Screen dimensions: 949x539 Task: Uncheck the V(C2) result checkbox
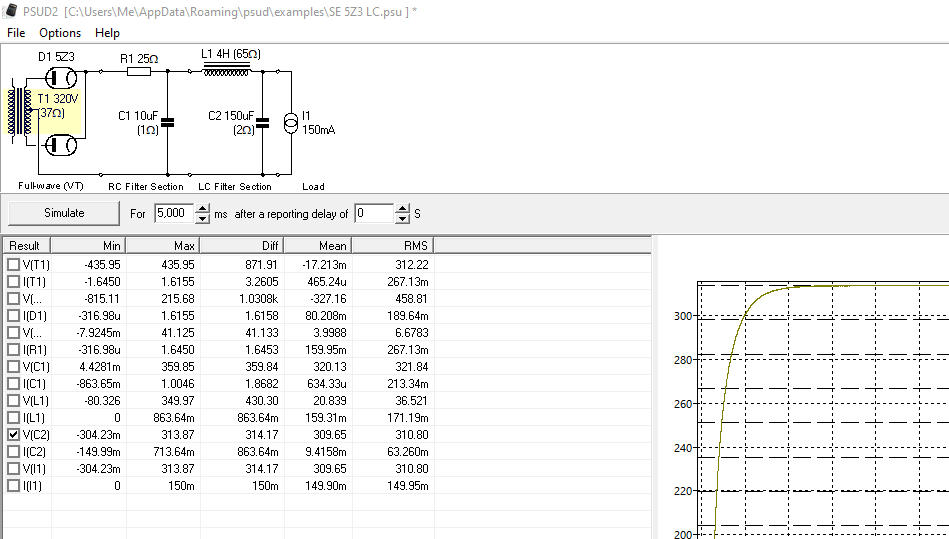point(13,434)
